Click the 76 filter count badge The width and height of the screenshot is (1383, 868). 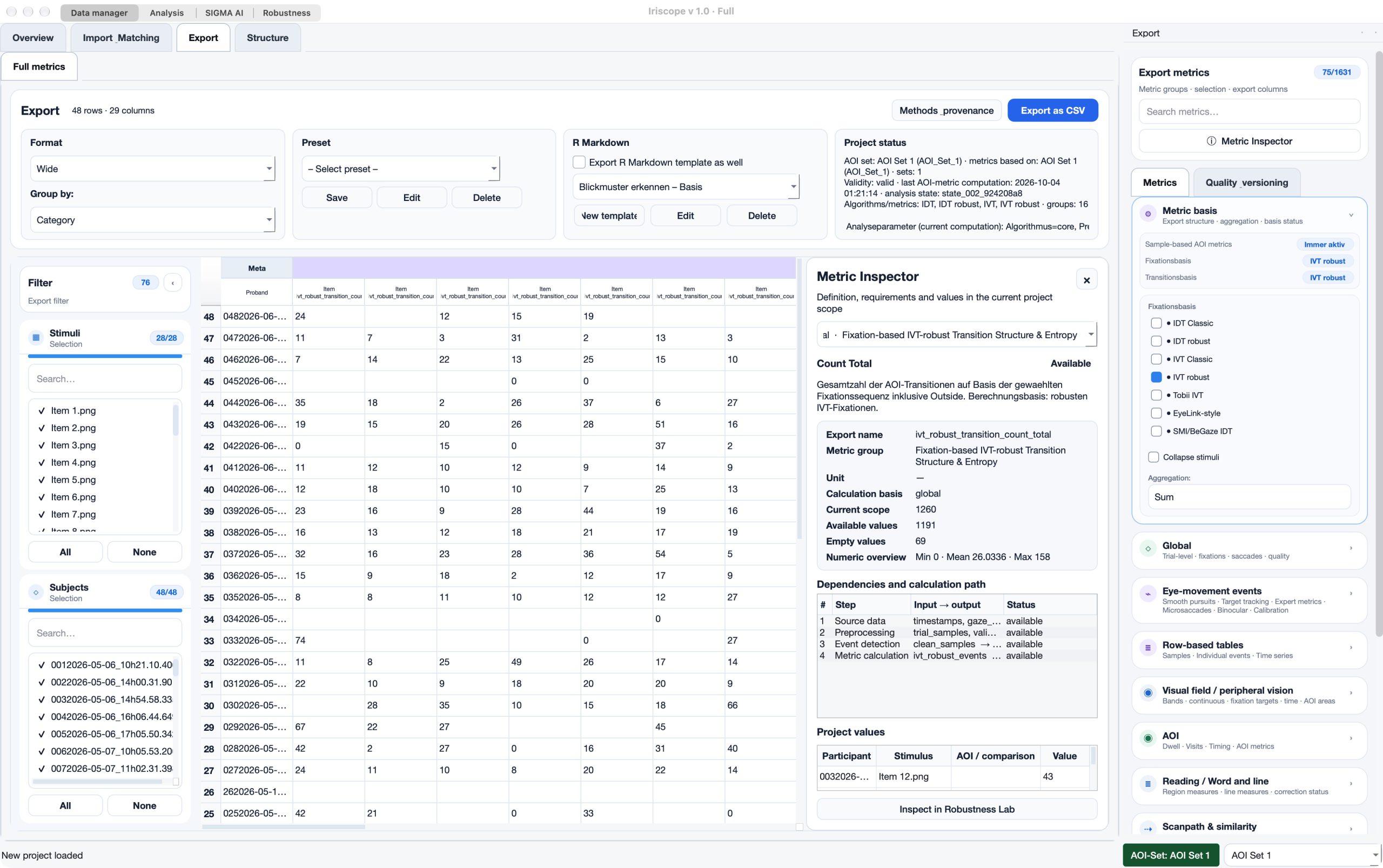point(145,282)
